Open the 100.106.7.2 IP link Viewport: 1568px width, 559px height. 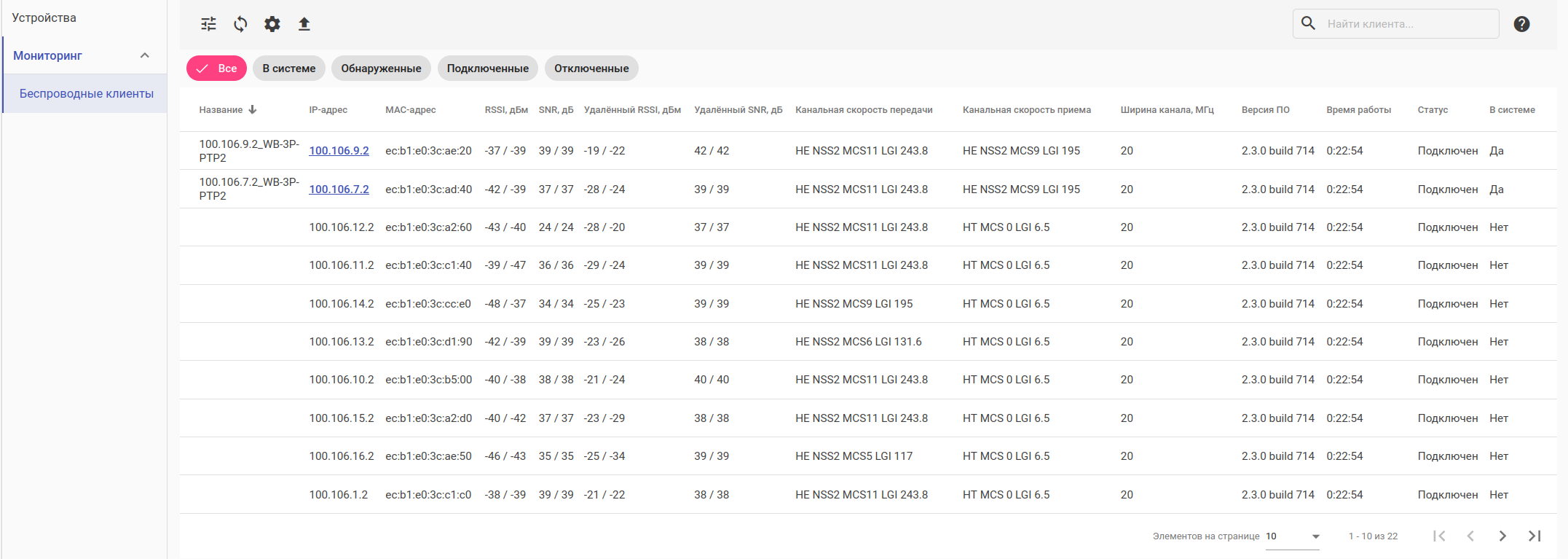339,189
